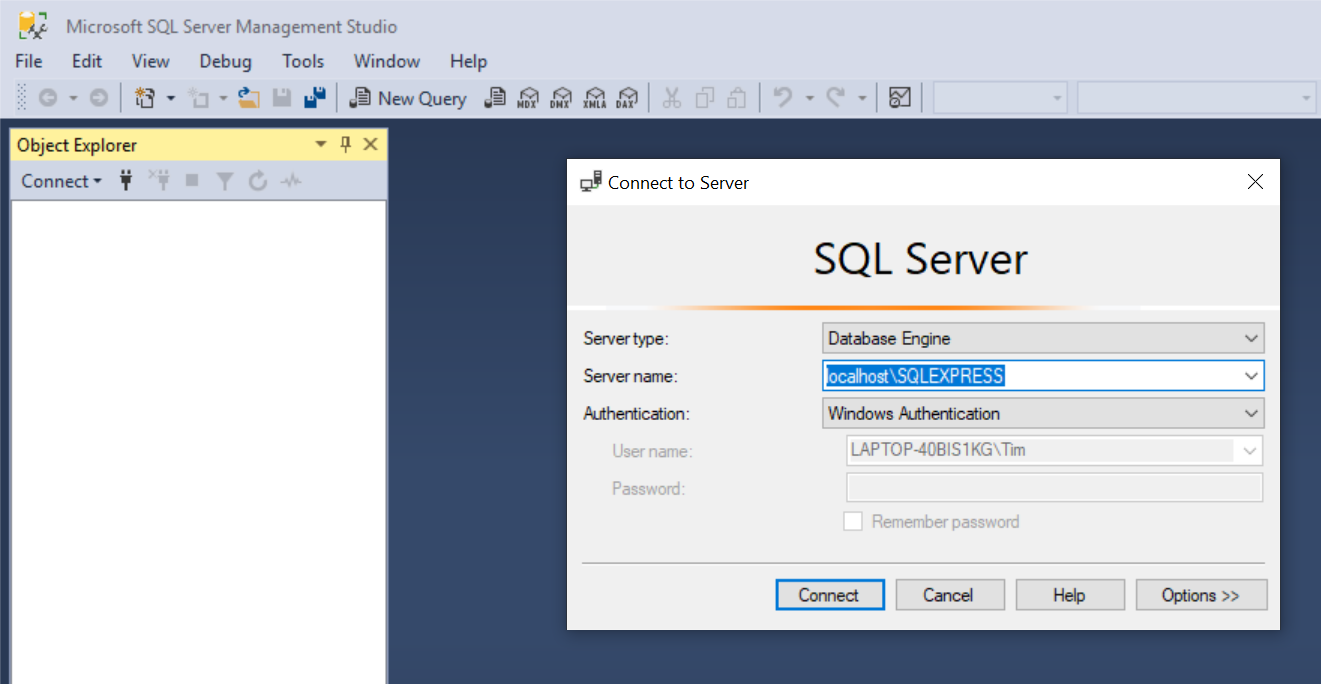Image resolution: width=1321 pixels, height=684 pixels.
Task: Click the Add New Item toolbar icon
Action: pyautogui.click(x=199, y=98)
